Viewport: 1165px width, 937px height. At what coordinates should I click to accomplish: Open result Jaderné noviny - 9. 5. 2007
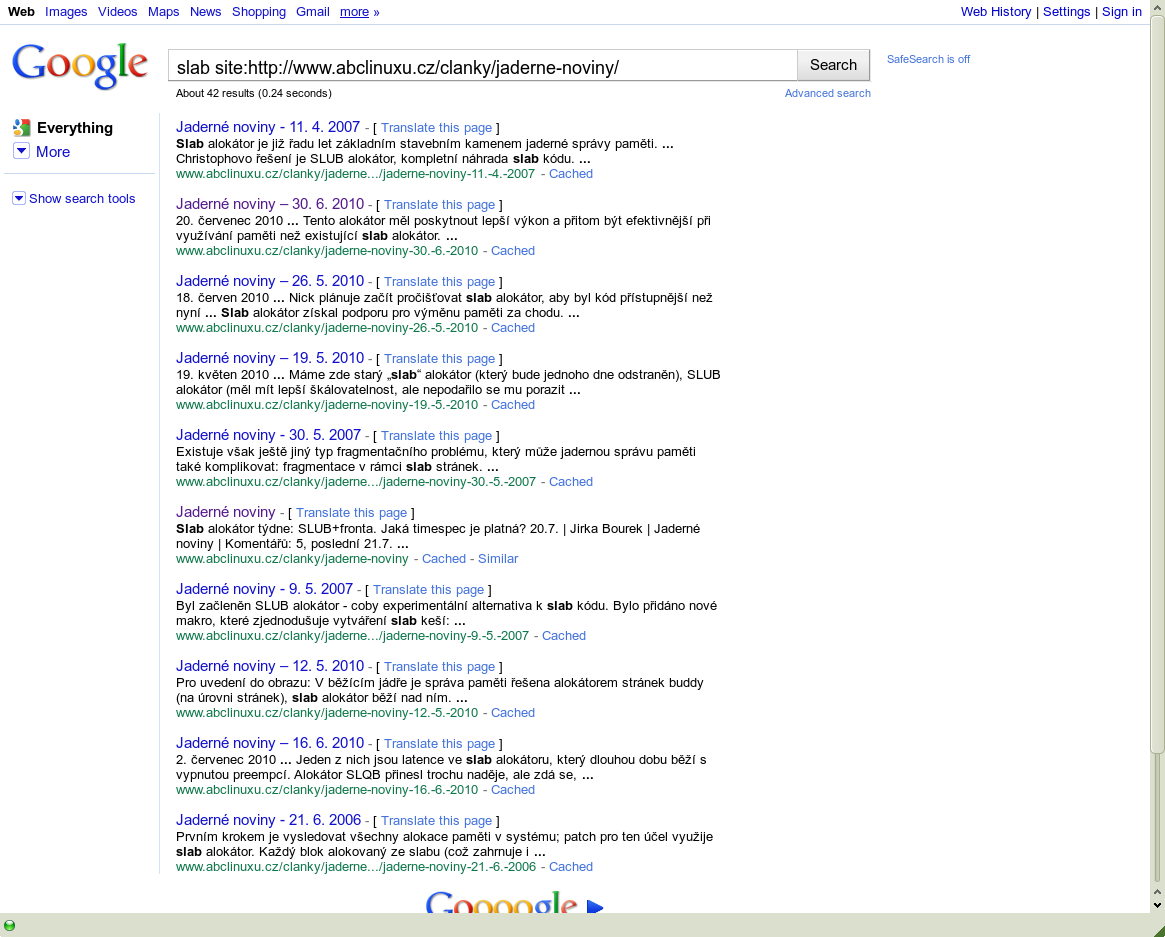pos(265,589)
